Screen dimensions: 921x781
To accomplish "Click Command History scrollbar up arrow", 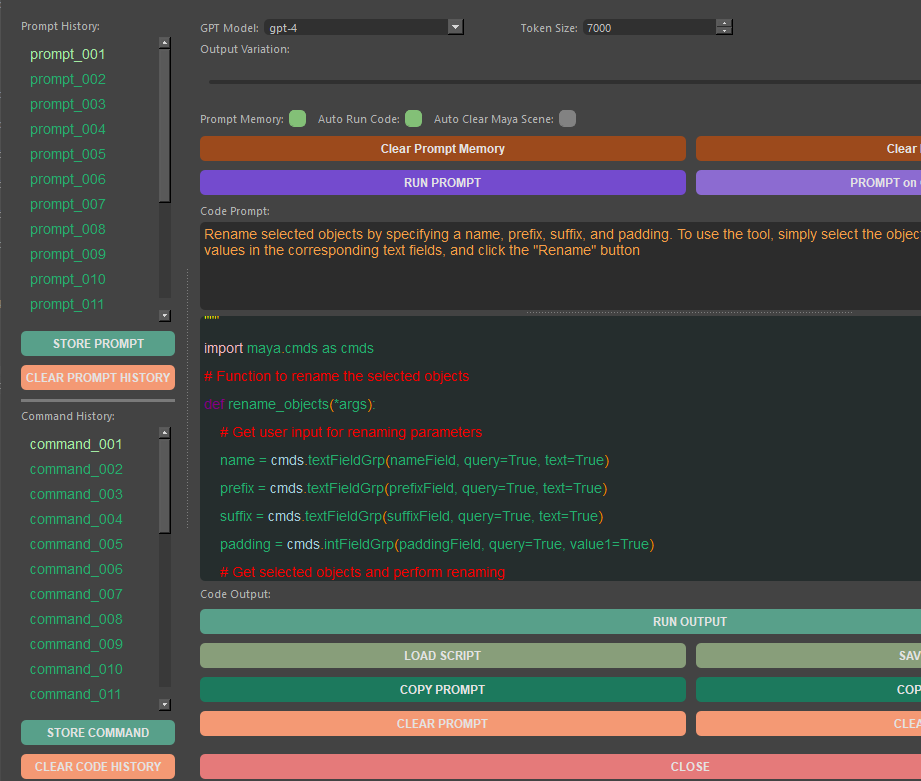I will point(165,432).
